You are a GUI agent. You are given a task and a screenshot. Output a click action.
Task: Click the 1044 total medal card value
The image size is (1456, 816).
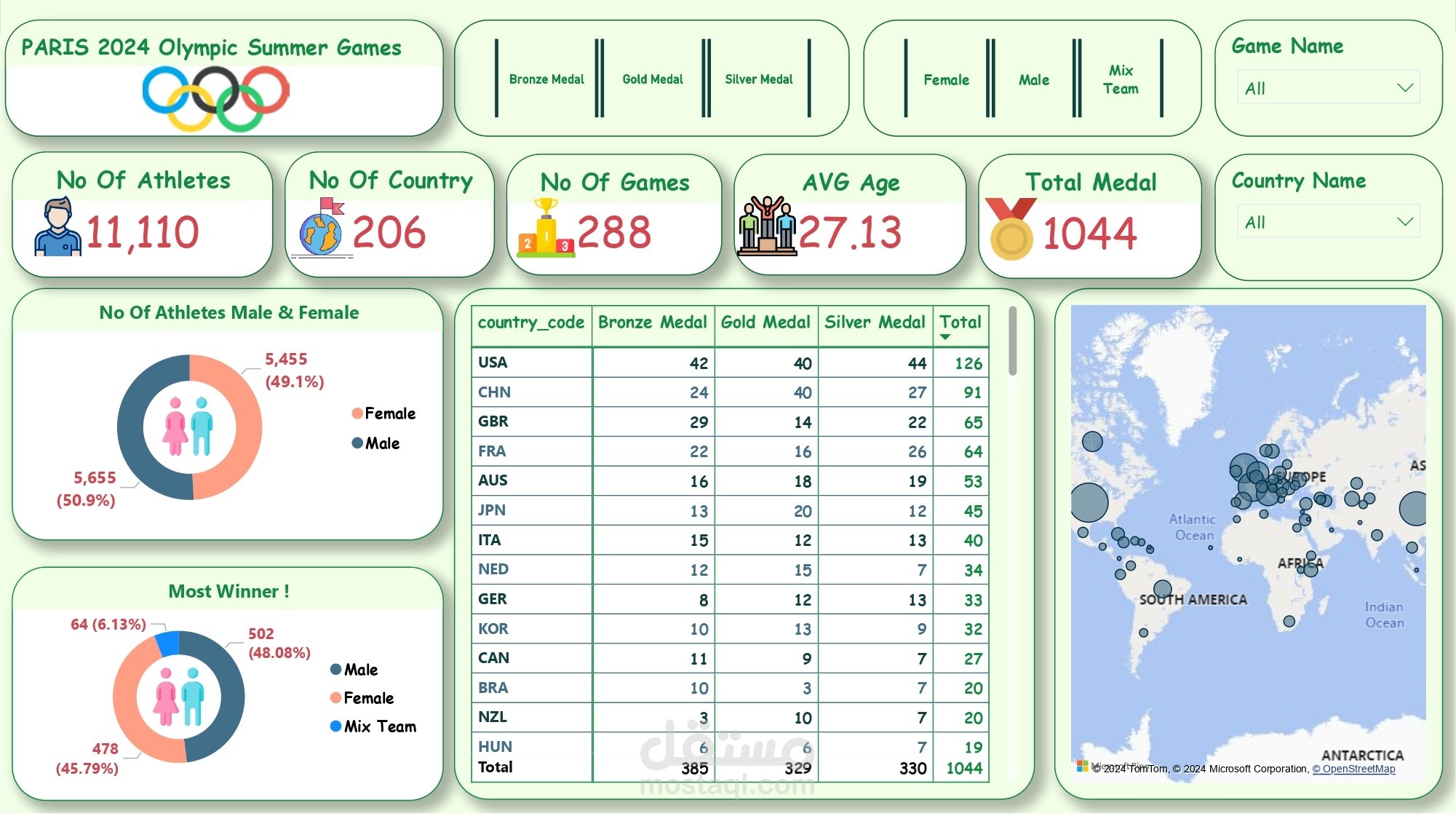click(x=1090, y=234)
